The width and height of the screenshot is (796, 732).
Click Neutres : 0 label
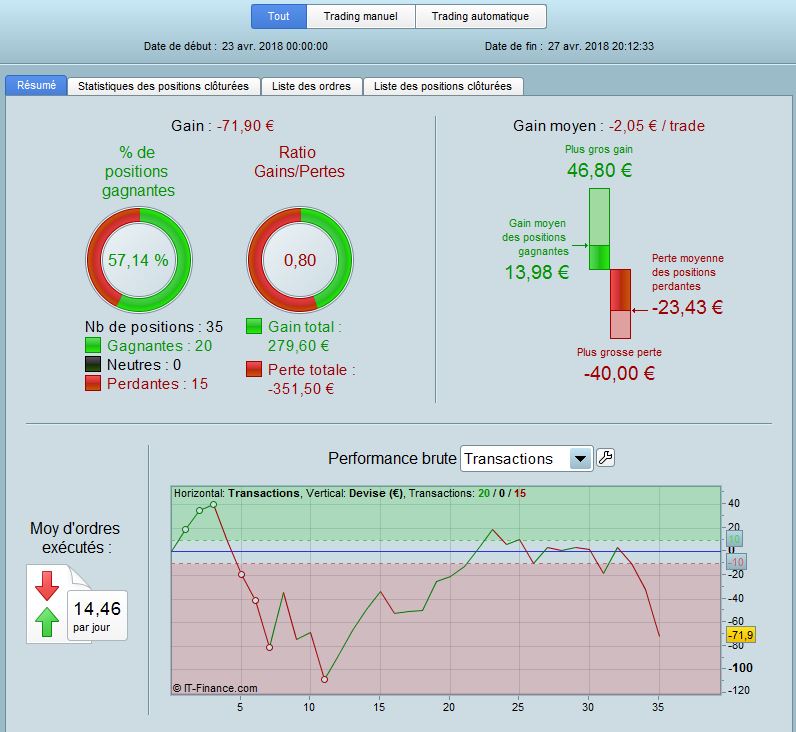tap(144, 364)
